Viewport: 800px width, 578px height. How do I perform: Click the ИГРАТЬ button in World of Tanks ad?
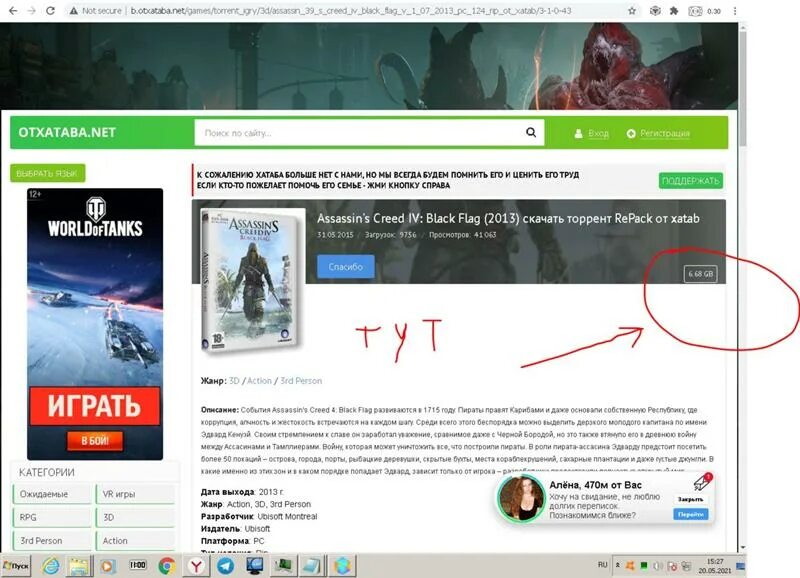point(94,406)
